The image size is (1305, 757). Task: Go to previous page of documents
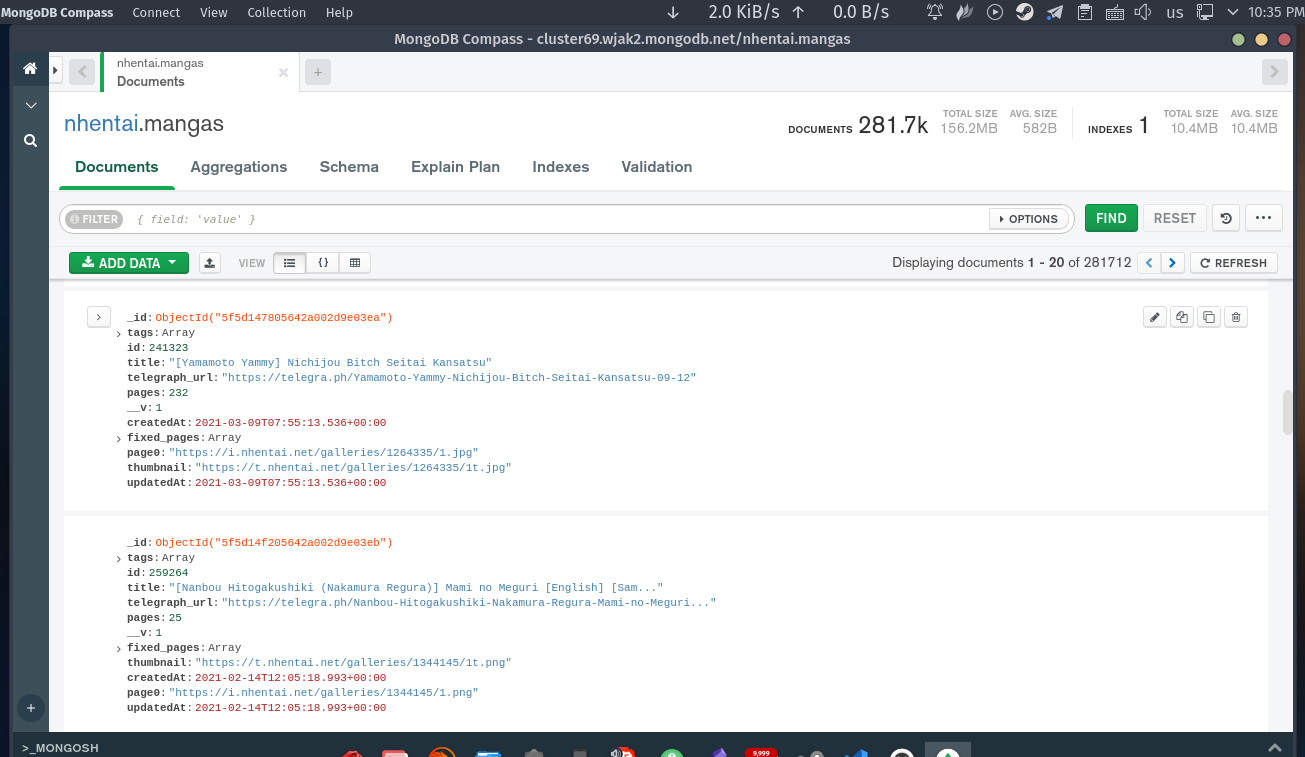click(x=1149, y=263)
